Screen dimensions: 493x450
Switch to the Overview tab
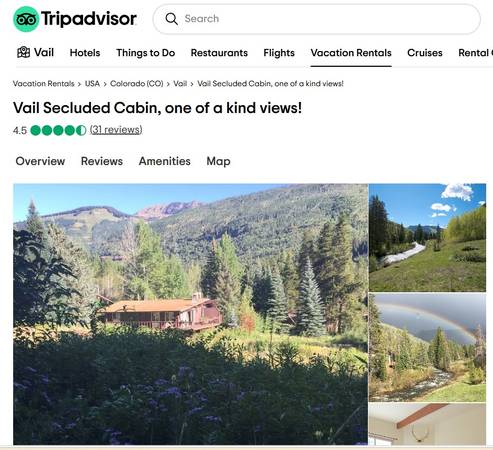click(x=40, y=161)
